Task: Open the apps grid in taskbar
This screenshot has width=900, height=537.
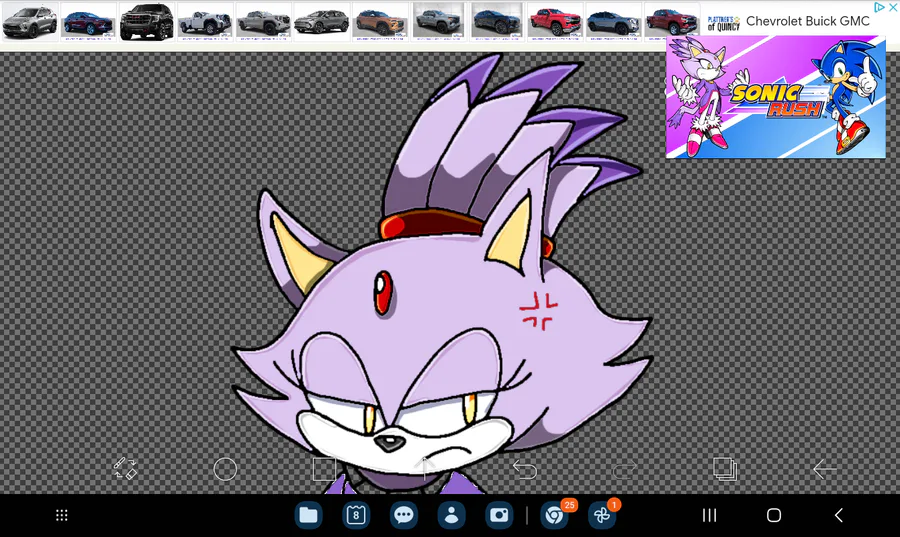Action: pyautogui.click(x=62, y=515)
